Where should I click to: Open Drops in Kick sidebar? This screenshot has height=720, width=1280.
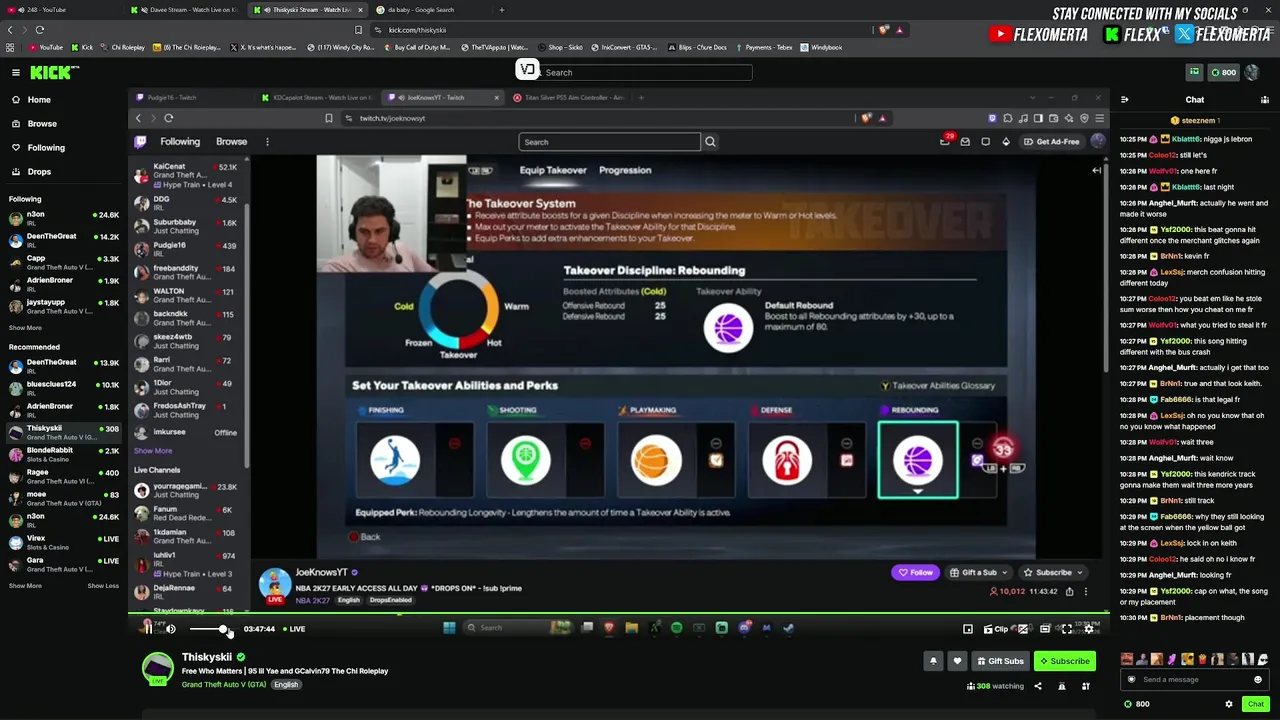pyautogui.click(x=39, y=172)
